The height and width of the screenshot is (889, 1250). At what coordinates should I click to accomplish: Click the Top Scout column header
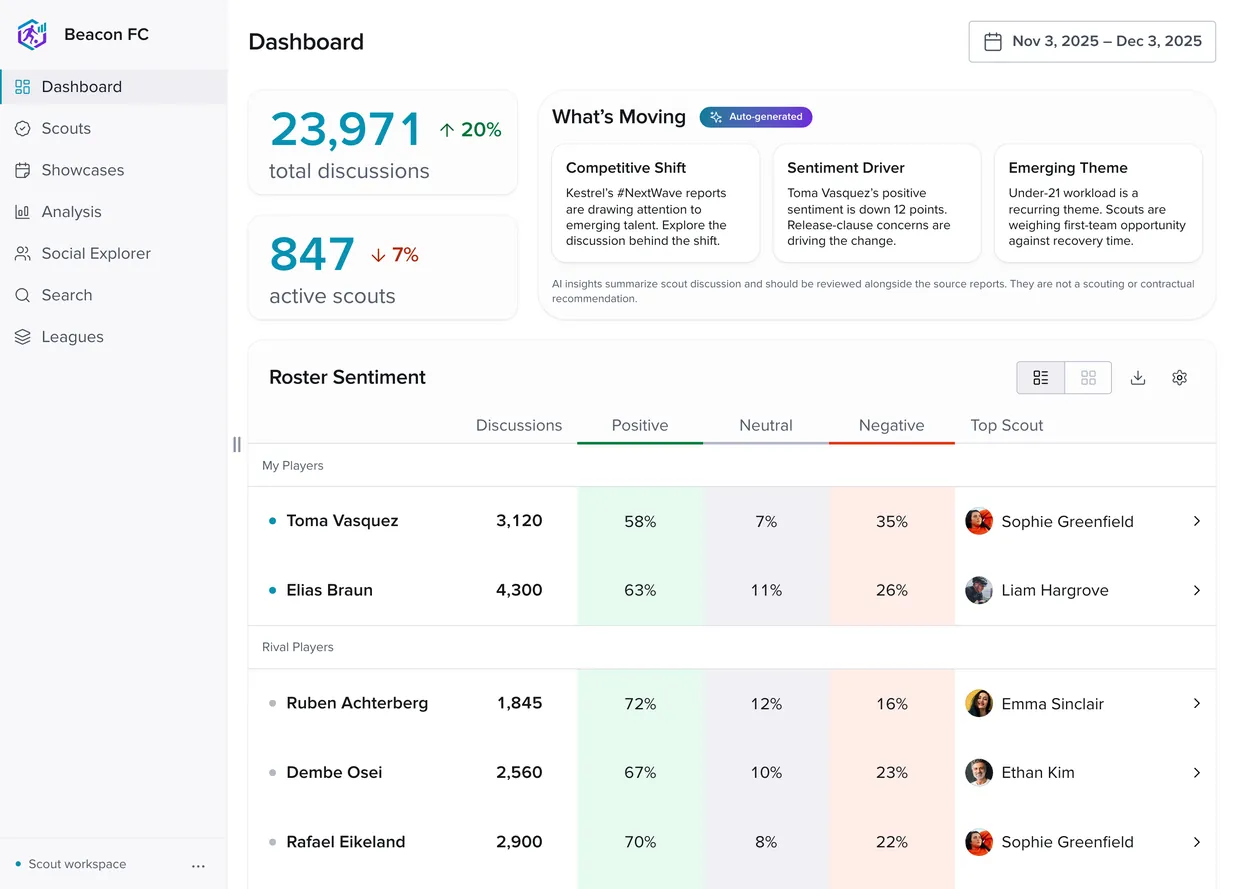[1006, 425]
